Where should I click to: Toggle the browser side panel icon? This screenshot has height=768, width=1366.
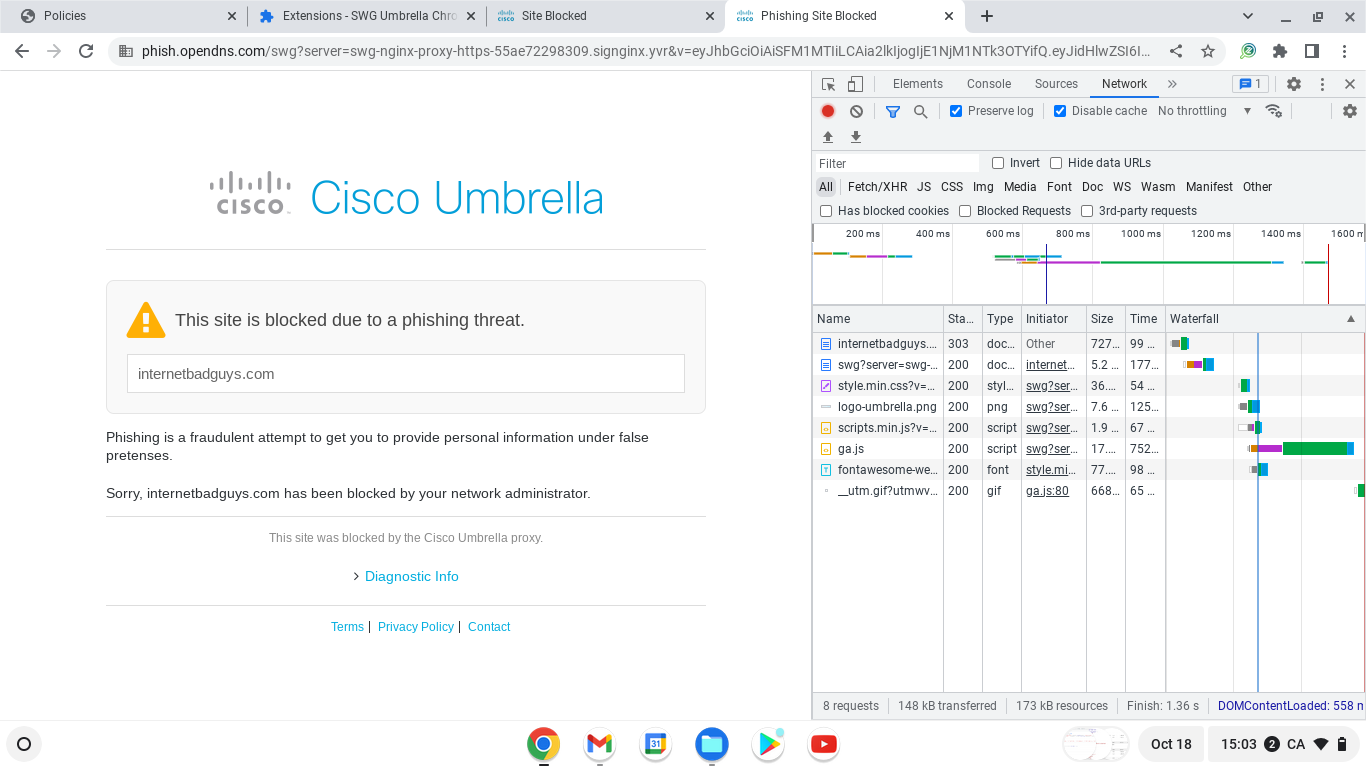1312,51
